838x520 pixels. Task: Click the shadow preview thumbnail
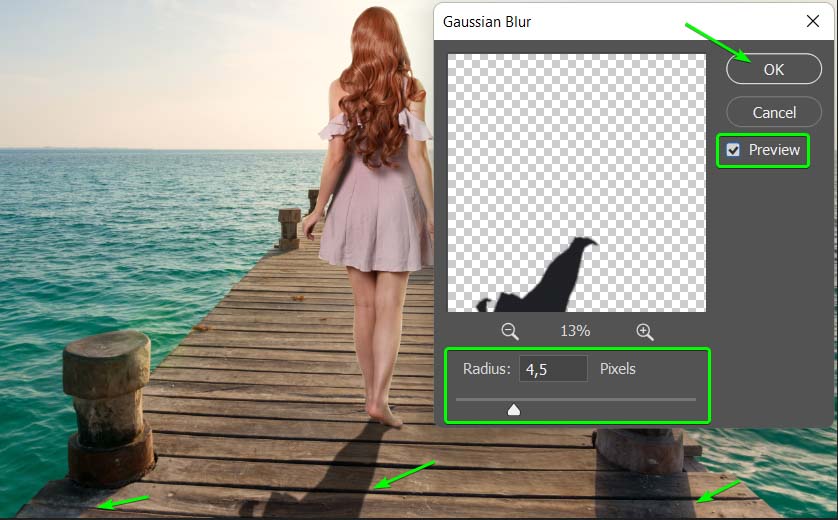(x=577, y=183)
